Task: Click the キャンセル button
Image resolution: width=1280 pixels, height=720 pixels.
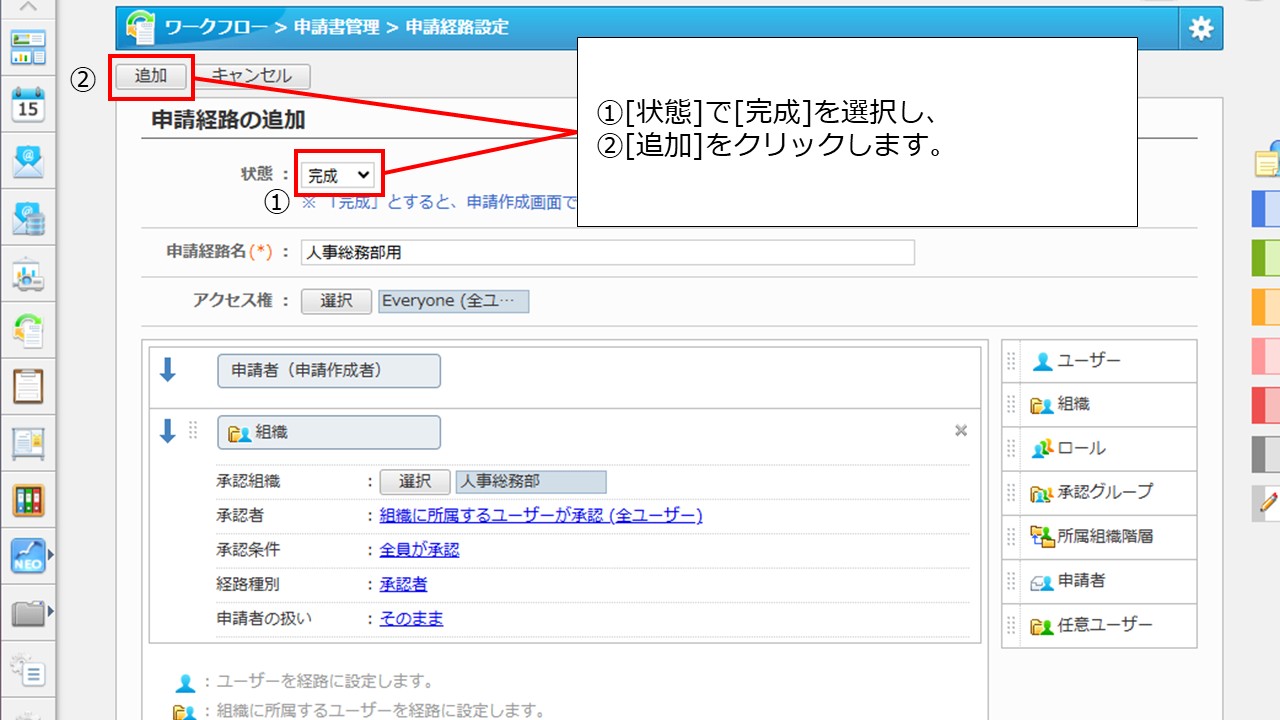Action: (x=252, y=76)
